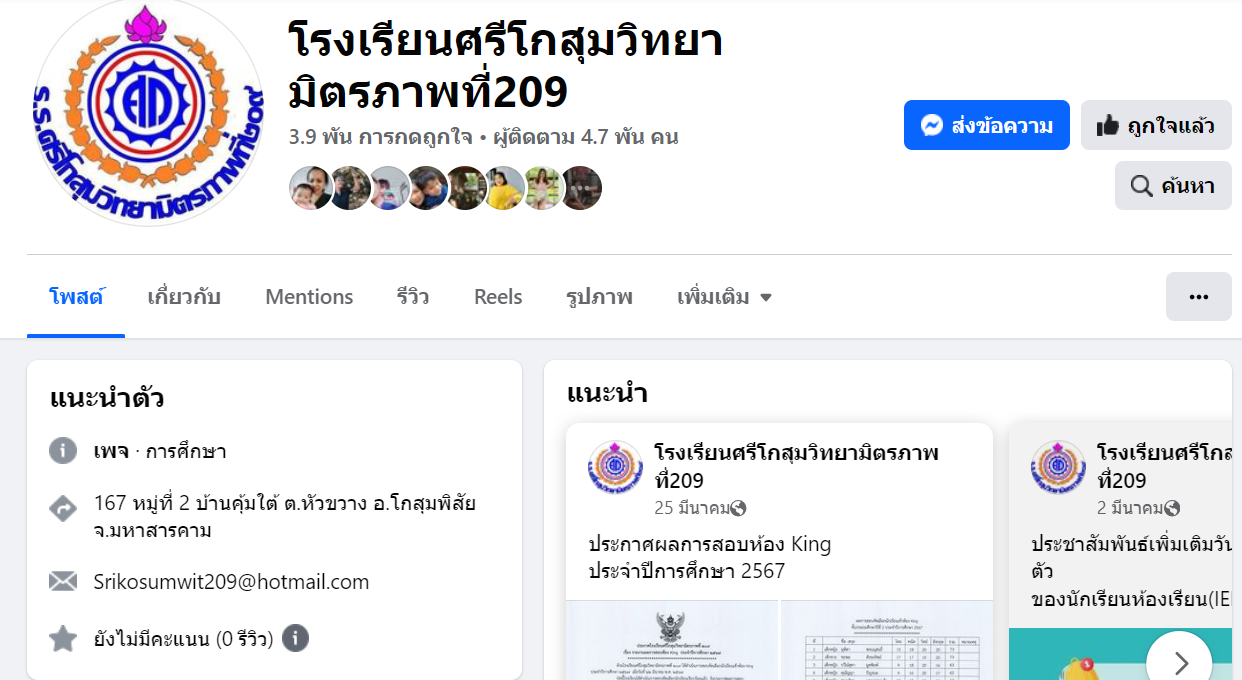Open the first follower avatar thumbnail
Viewport: 1242px width, 680px height.
coord(310,188)
